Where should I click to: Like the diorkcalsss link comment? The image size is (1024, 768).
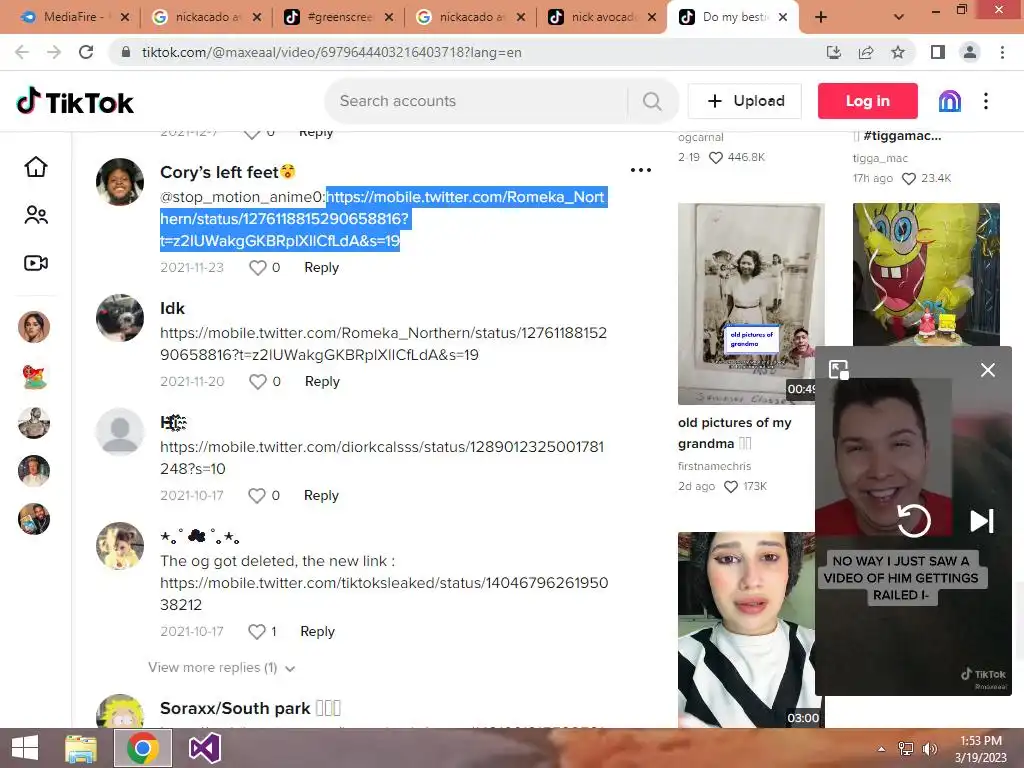pyautogui.click(x=257, y=495)
